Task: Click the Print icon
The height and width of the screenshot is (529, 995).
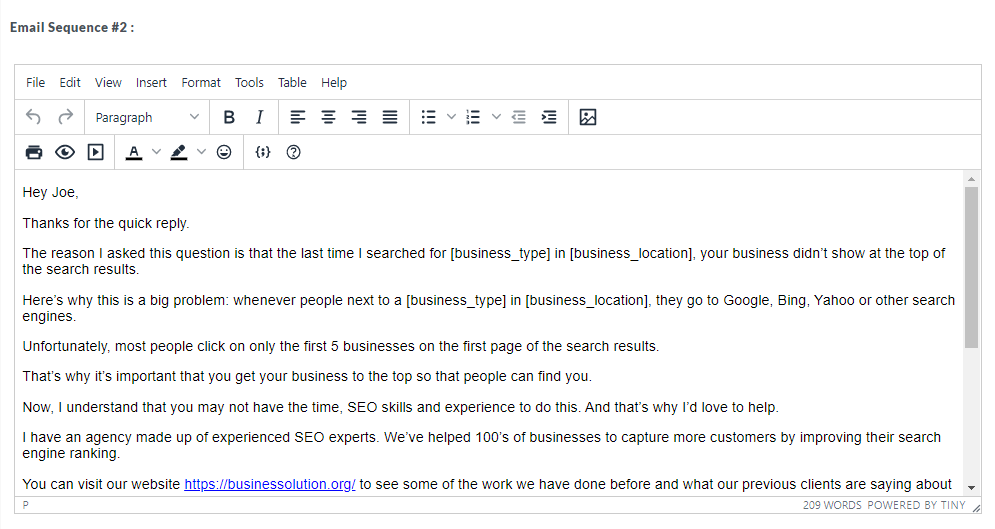Action: [x=34, y=152]
